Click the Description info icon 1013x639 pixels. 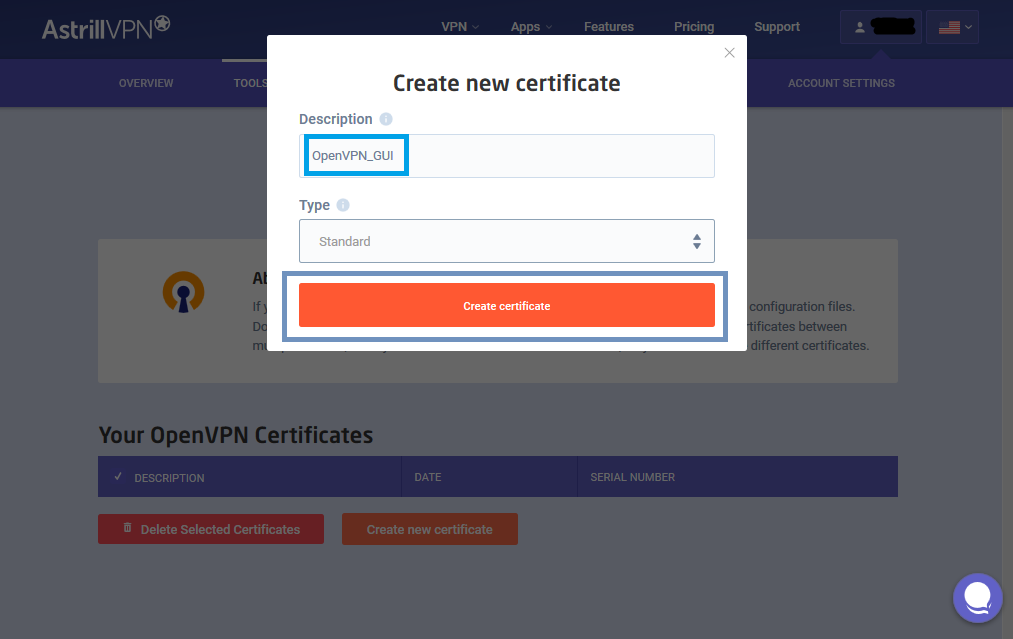[x=386, y=119]
